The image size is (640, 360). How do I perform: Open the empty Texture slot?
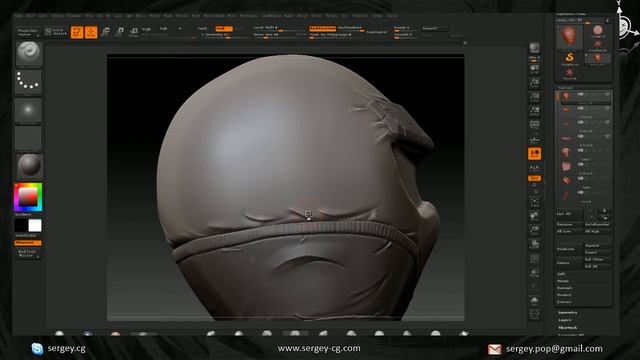[x=28, y=138]
